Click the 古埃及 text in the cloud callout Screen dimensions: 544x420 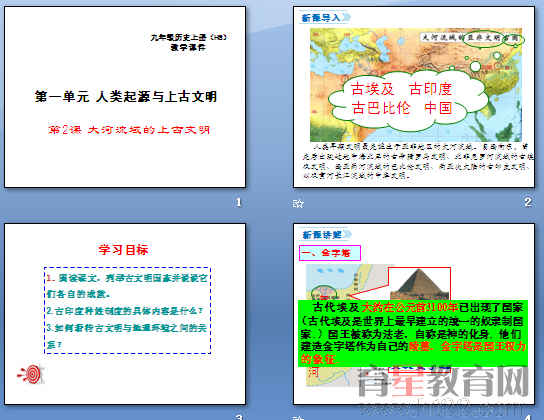pos(373,89)
